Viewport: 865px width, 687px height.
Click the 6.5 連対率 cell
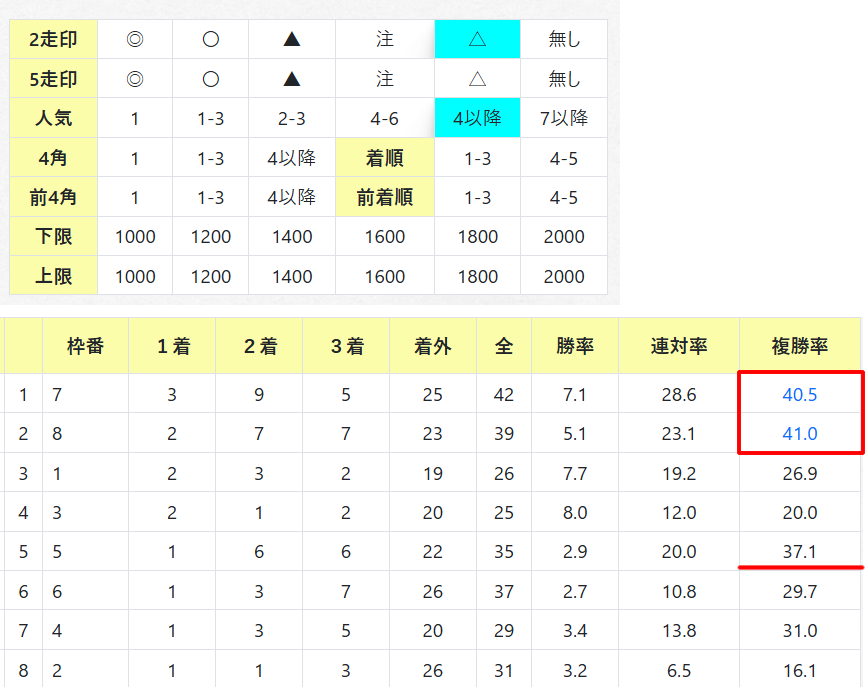click(x=679, y=670)
